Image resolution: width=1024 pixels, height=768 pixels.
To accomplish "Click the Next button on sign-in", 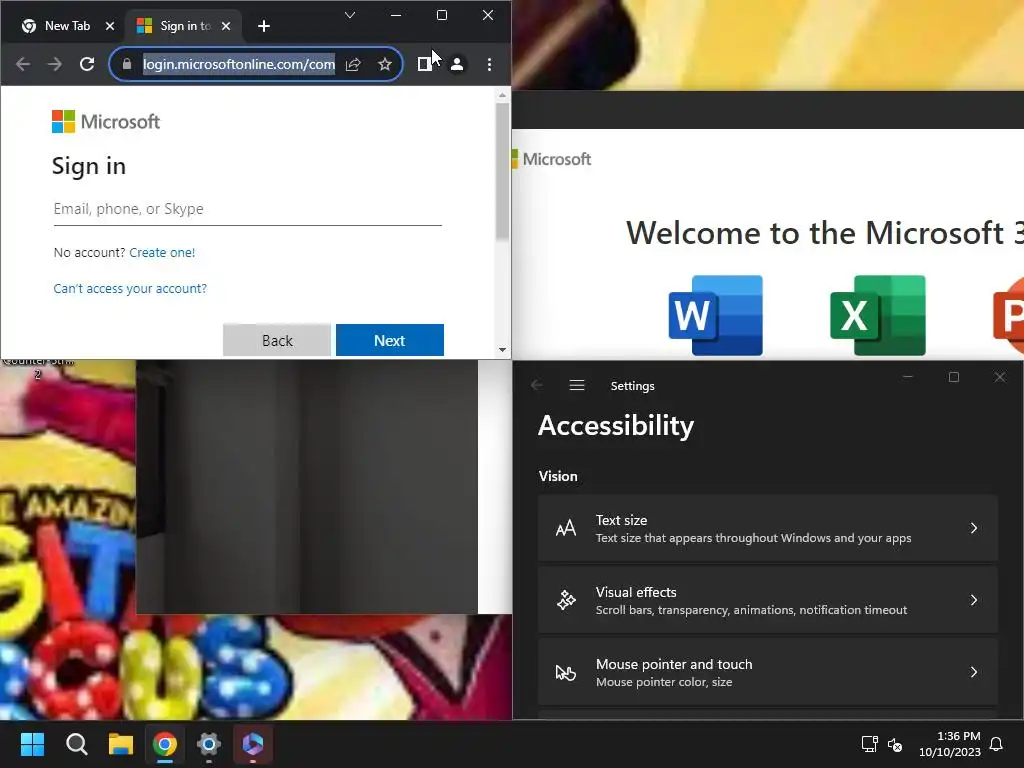I will coord(390,340).
